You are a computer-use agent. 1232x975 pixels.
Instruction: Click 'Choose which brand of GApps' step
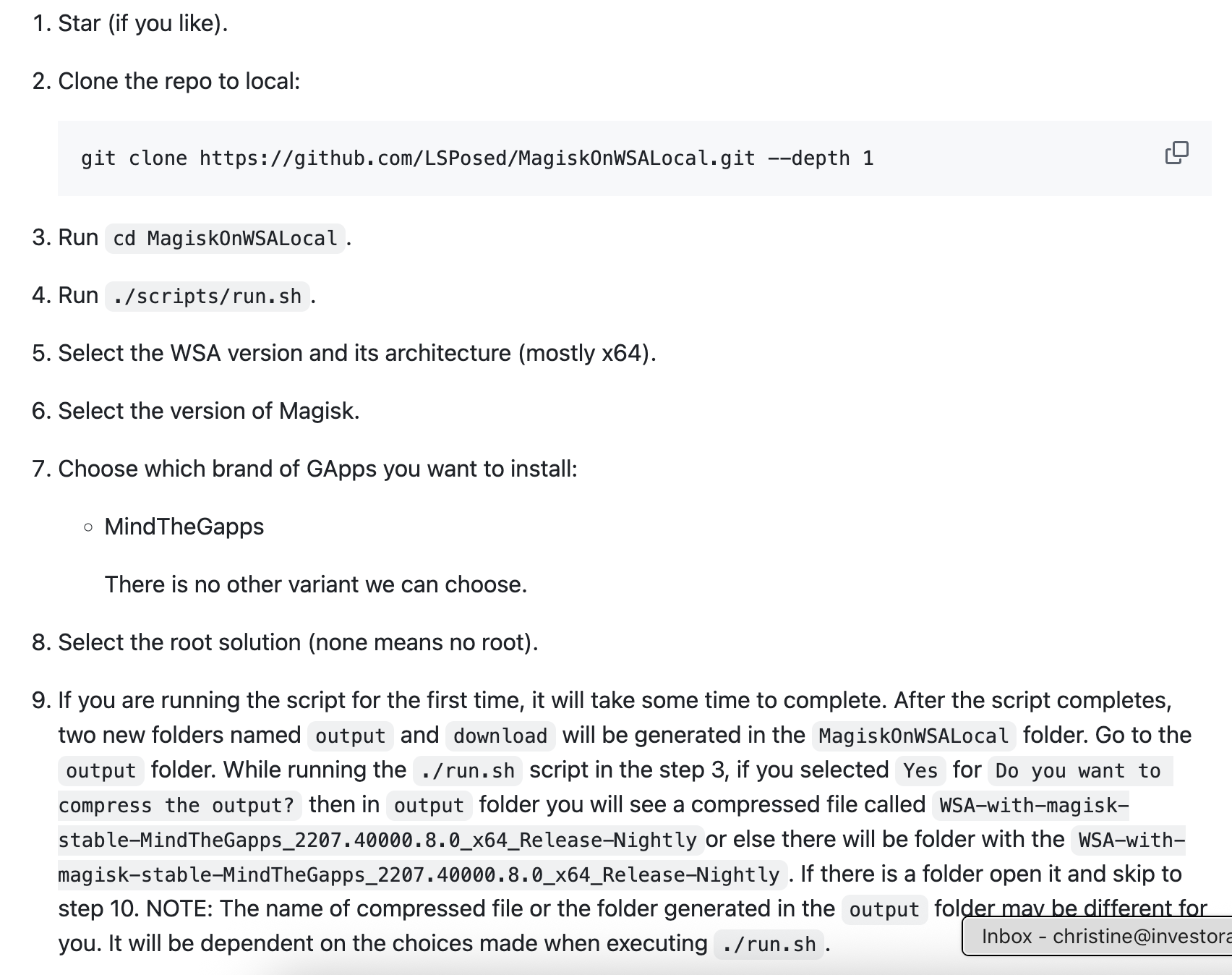(317, 469)
